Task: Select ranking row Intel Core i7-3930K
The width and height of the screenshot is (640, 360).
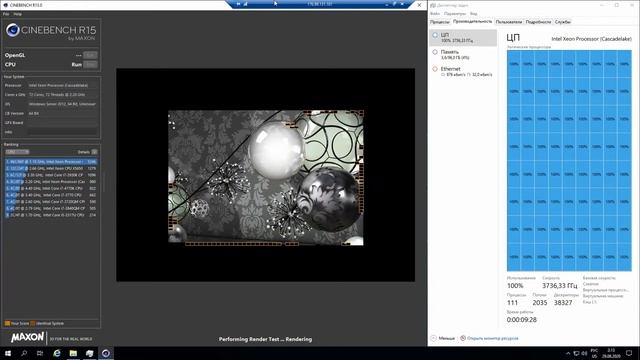Action: 51,175
